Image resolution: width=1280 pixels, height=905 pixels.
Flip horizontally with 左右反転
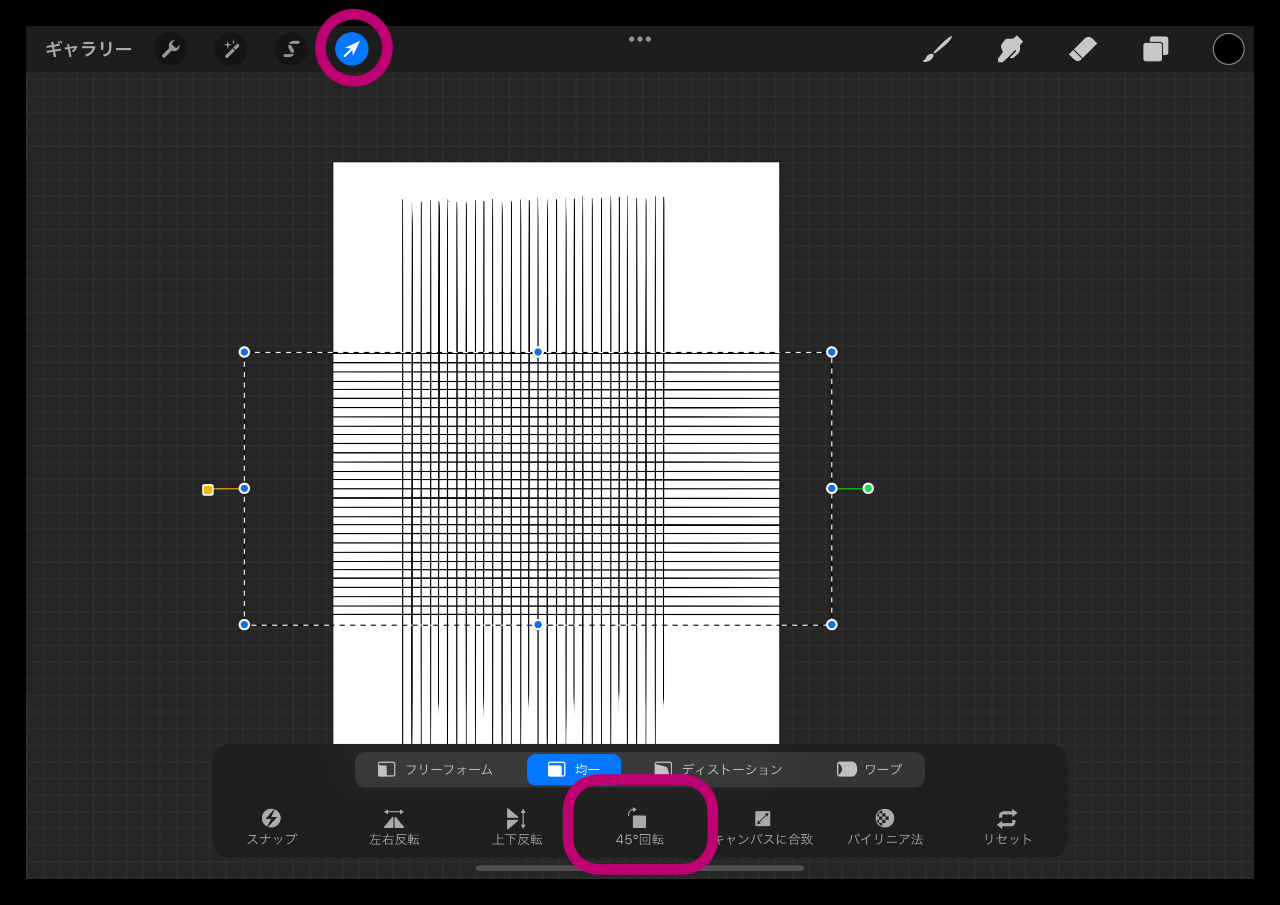[x=394, y=827]
